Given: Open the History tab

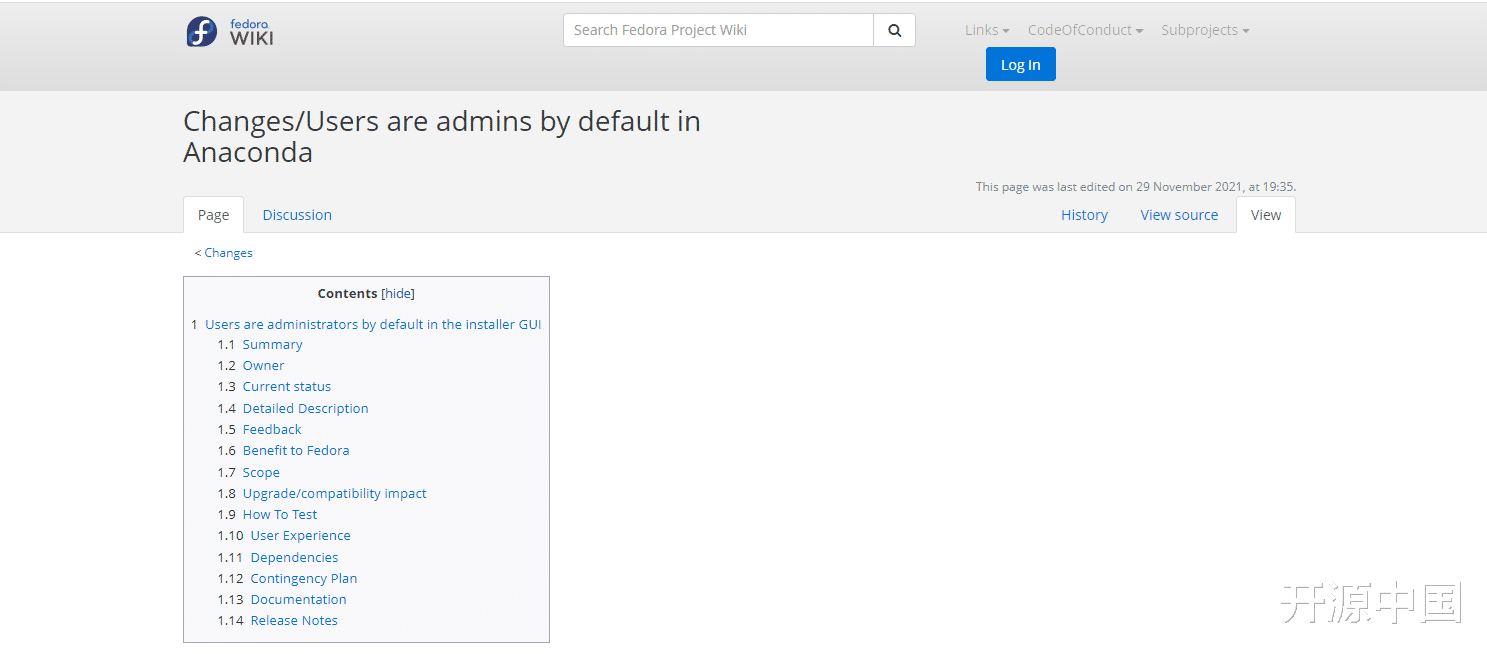Looking at the screenshot, I should click(x=1084, y=215).
